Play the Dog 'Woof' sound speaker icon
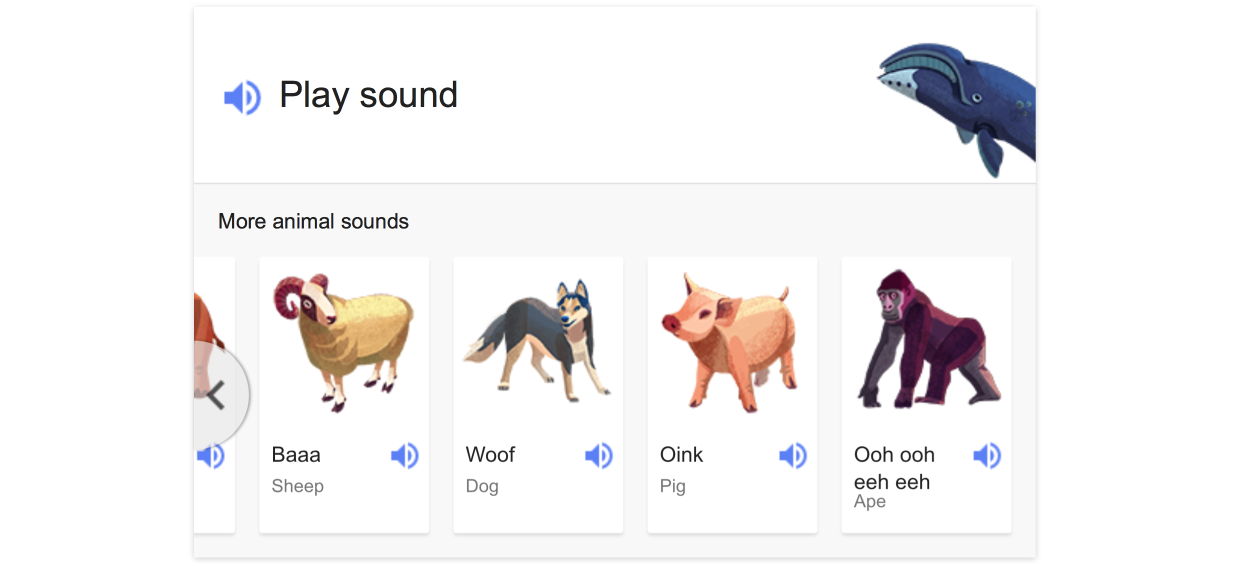Screen dimensions: 1248x564 coord(598,456)
